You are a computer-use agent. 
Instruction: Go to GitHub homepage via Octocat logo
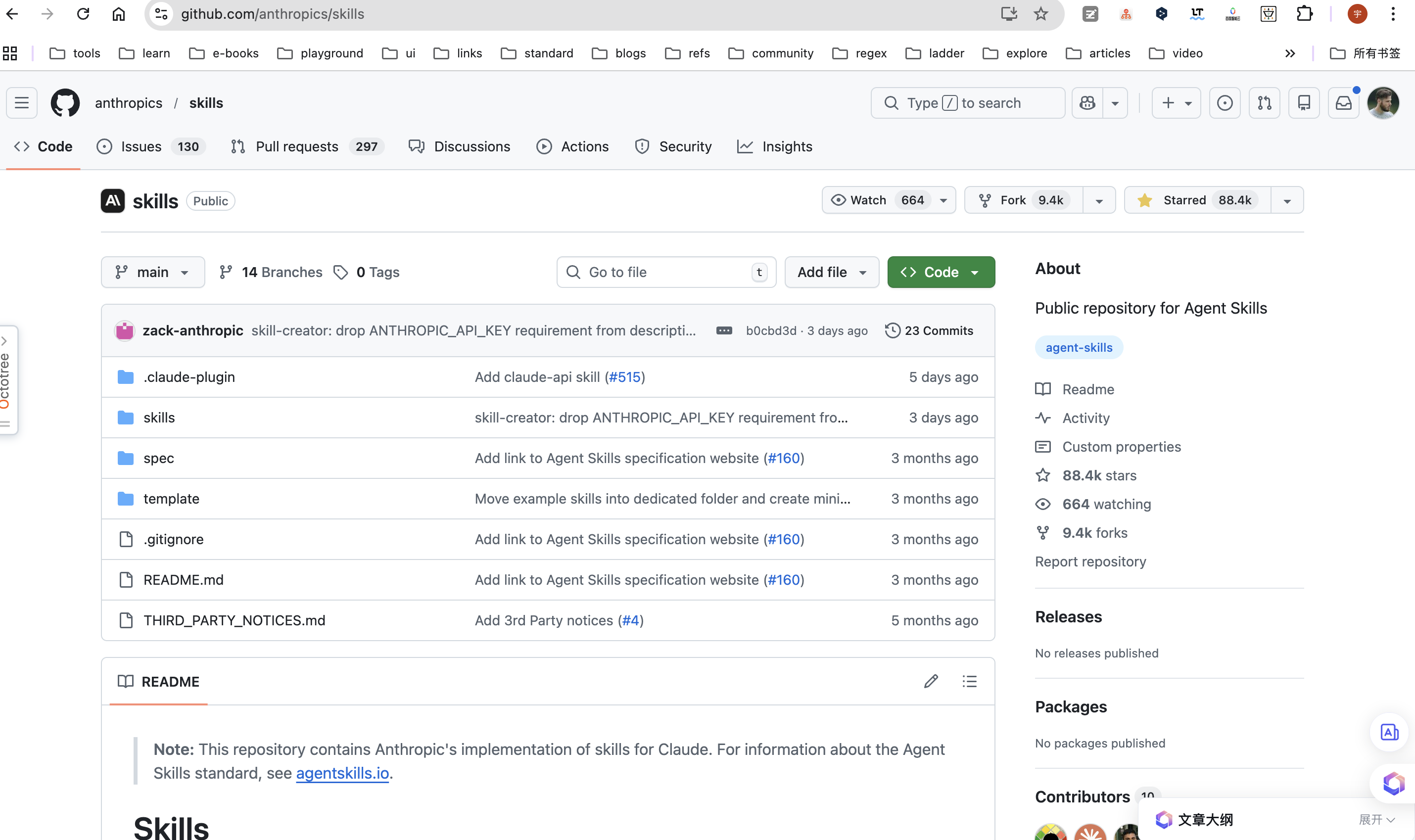[65, 103]
